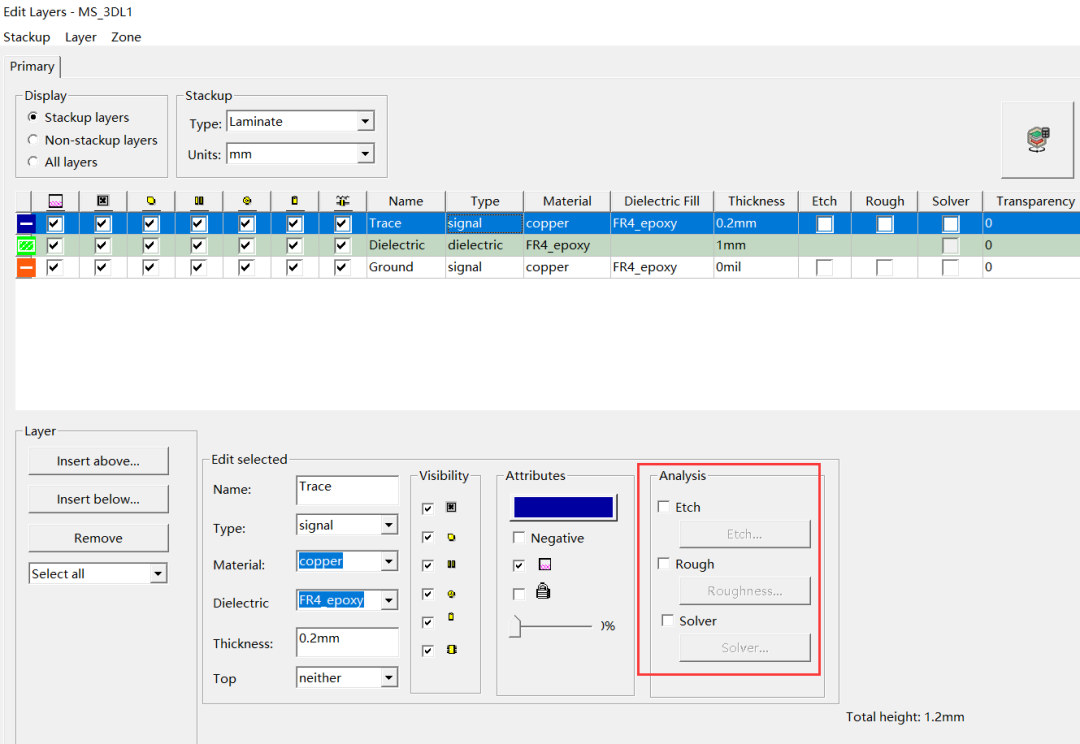The width and height of the screenshot is (1080, 744).
Task: Click the orange Ground layer icon
Action: click(25, 267)
